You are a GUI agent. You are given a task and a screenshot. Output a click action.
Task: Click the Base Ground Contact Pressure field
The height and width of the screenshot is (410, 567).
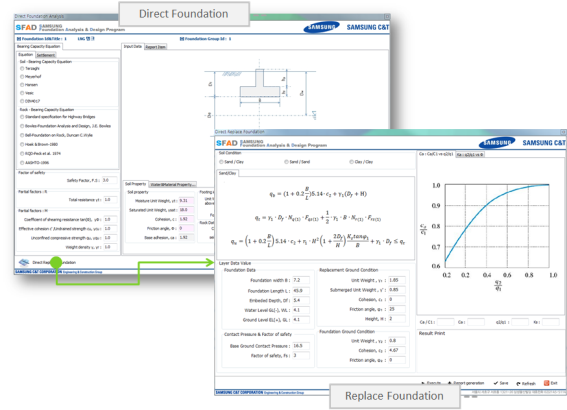pos(301,346)
